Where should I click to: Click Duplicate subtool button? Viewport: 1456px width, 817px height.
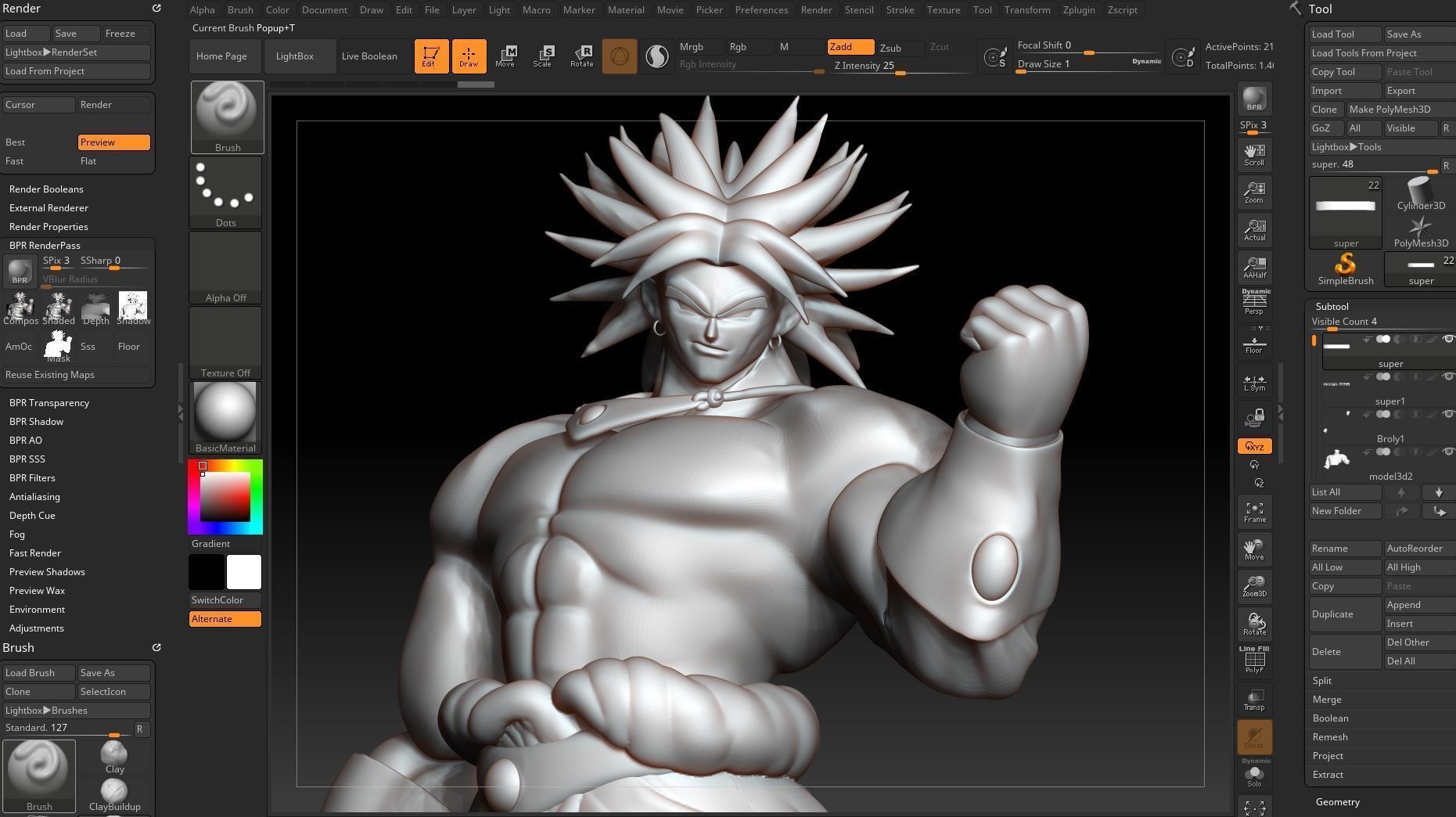coord(1345,614)
